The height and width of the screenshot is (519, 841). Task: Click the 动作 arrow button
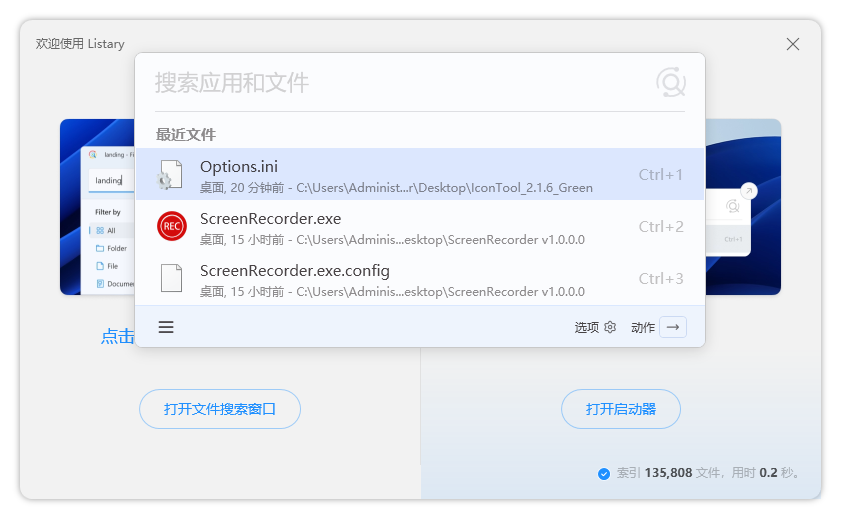point(673,327)
